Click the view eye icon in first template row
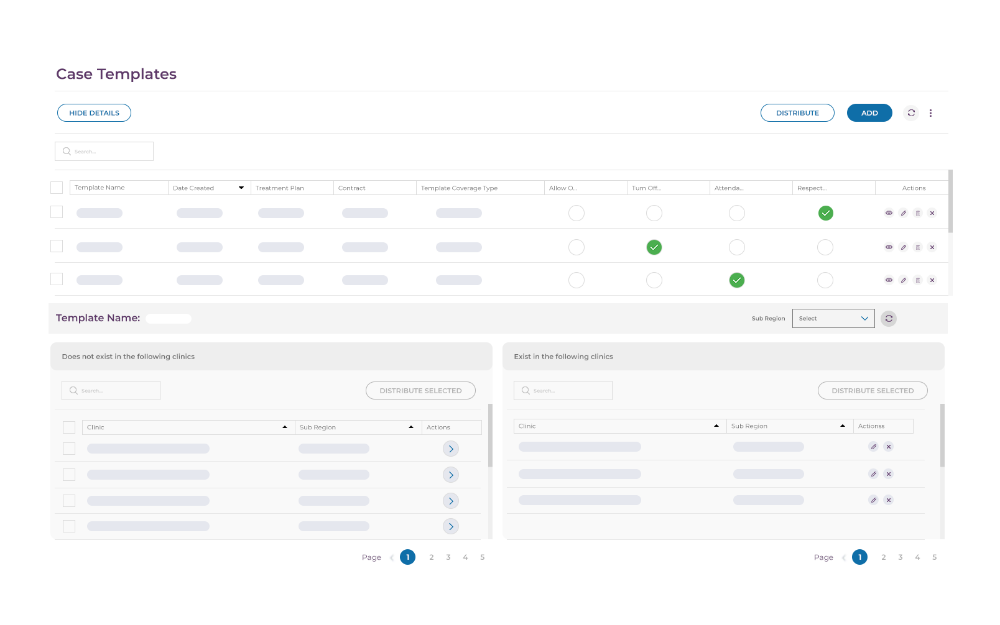Viewport: 1000px width, 625px height. pyautogui.click(x=888, y=213)
